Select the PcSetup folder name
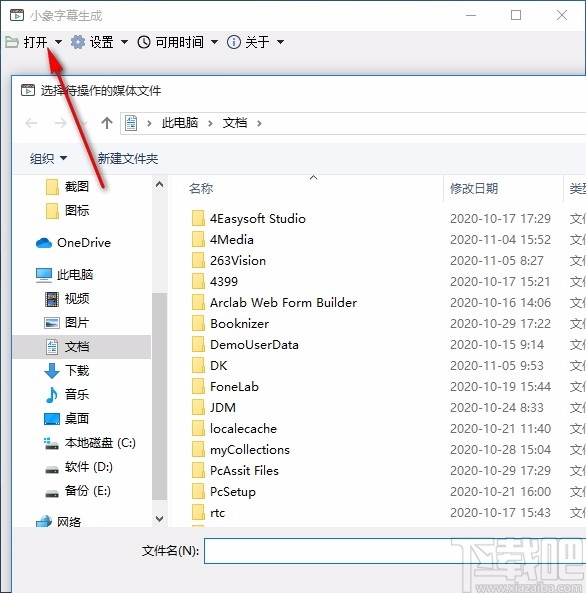Image resolution: width=586 pixels, height=593 pixels. coord(233,492)
